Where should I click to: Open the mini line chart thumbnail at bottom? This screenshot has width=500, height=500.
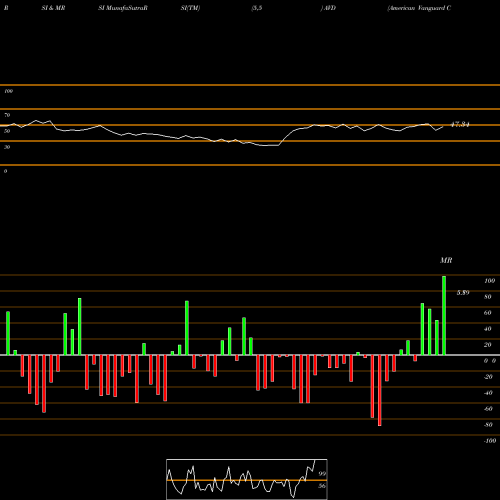[x=247, y=479]
